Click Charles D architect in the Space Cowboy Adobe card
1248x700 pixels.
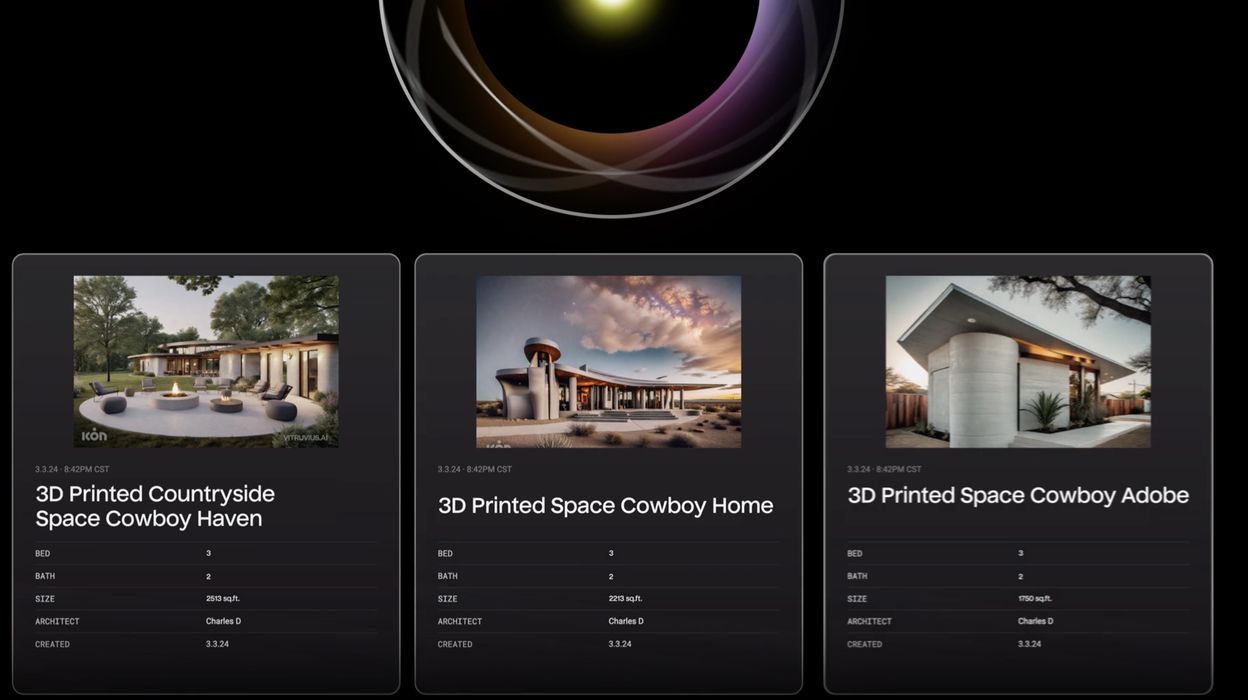(1035, 621)
